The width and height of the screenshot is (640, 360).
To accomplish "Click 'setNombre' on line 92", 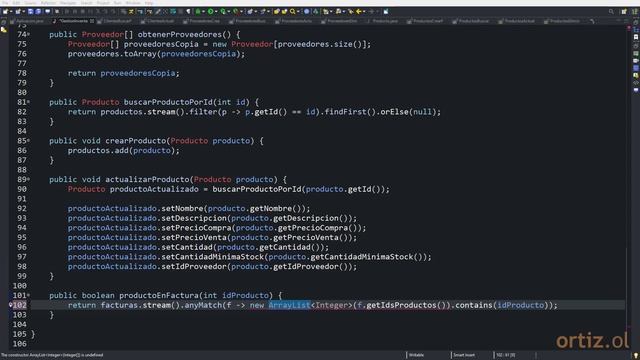I will coord(182,209).
